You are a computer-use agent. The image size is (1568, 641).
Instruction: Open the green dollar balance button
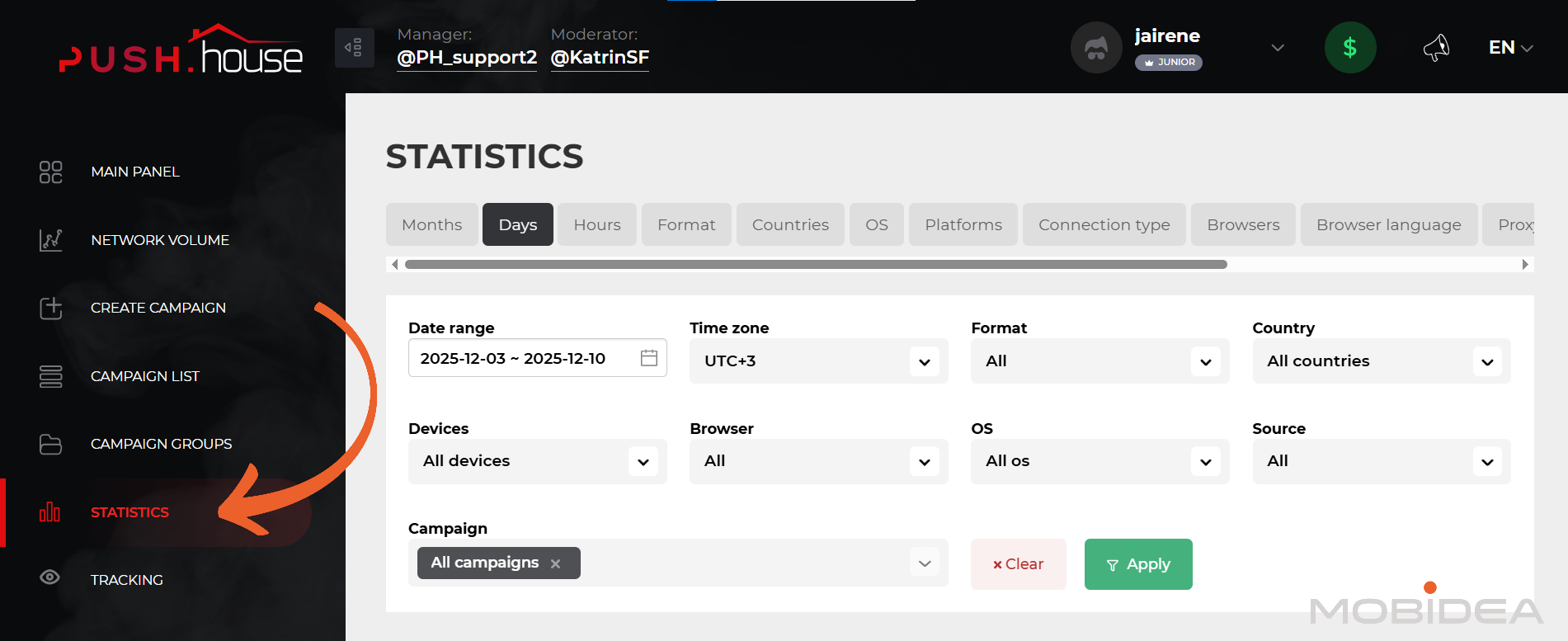[1350, 48]
